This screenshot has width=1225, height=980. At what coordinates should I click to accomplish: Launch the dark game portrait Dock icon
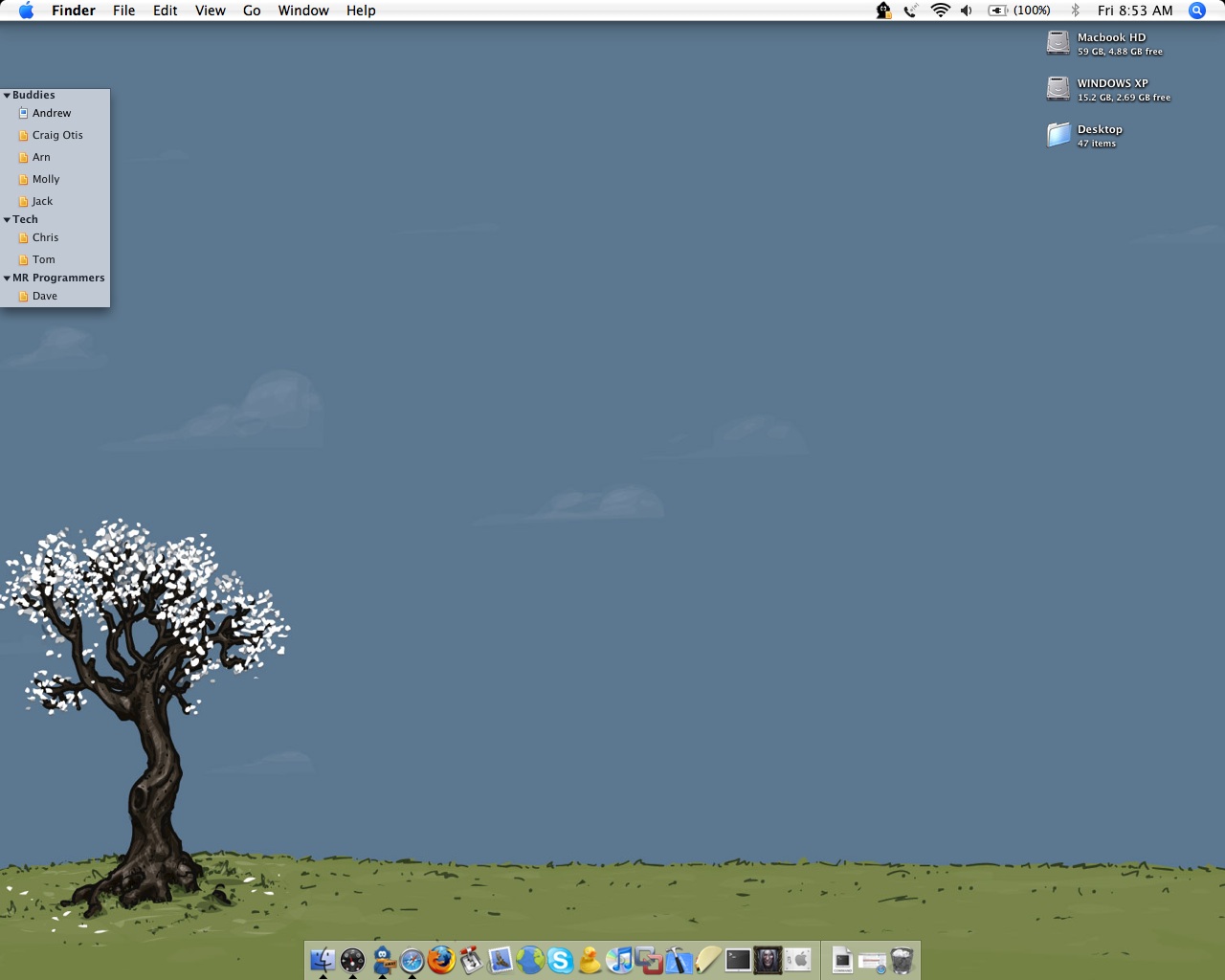[768, 959]
